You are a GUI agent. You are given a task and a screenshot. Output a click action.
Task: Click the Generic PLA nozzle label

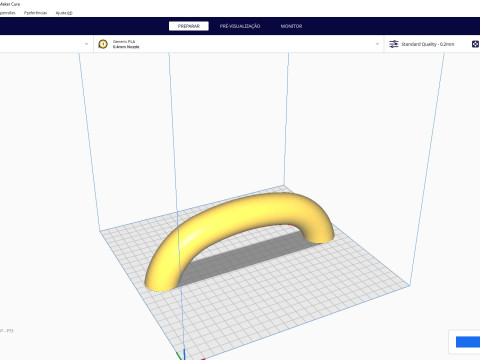(x=126, y=44)
